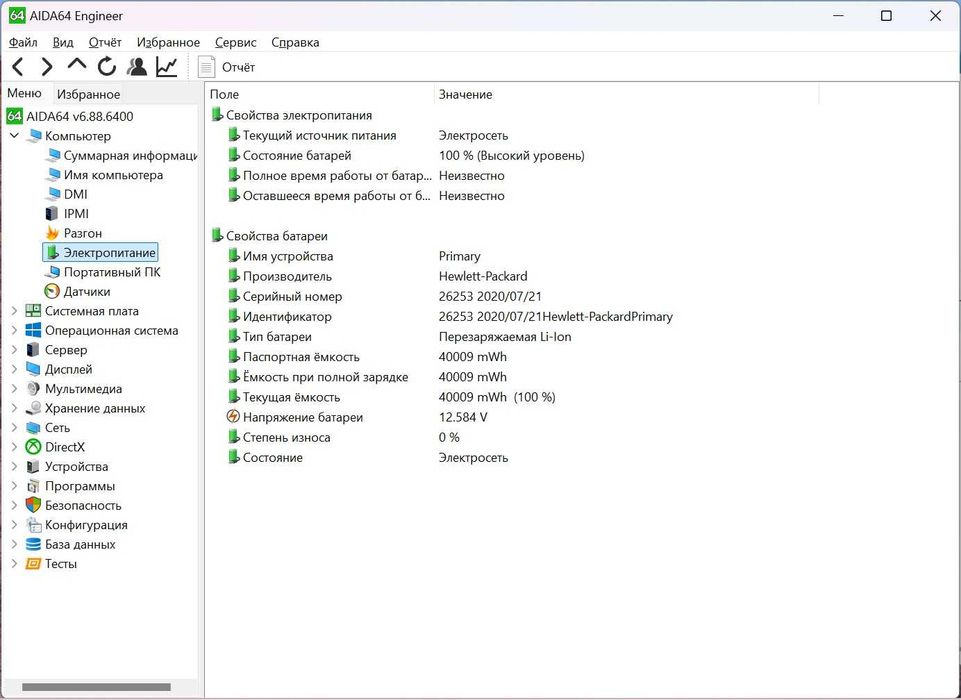
Task: Click the Перезаряжаемая Li-Ion value
Action: pos(505,337)
